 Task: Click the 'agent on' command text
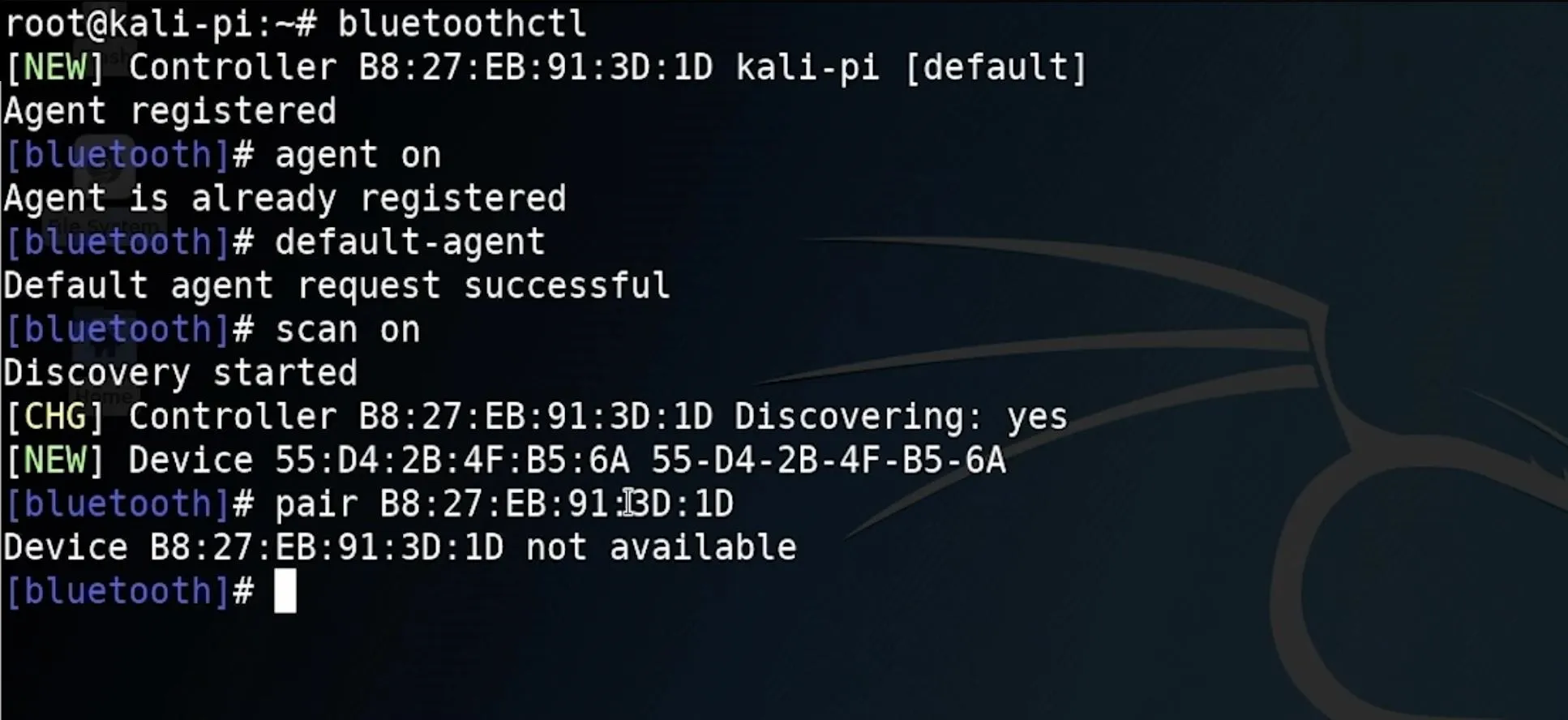point(358,155)
